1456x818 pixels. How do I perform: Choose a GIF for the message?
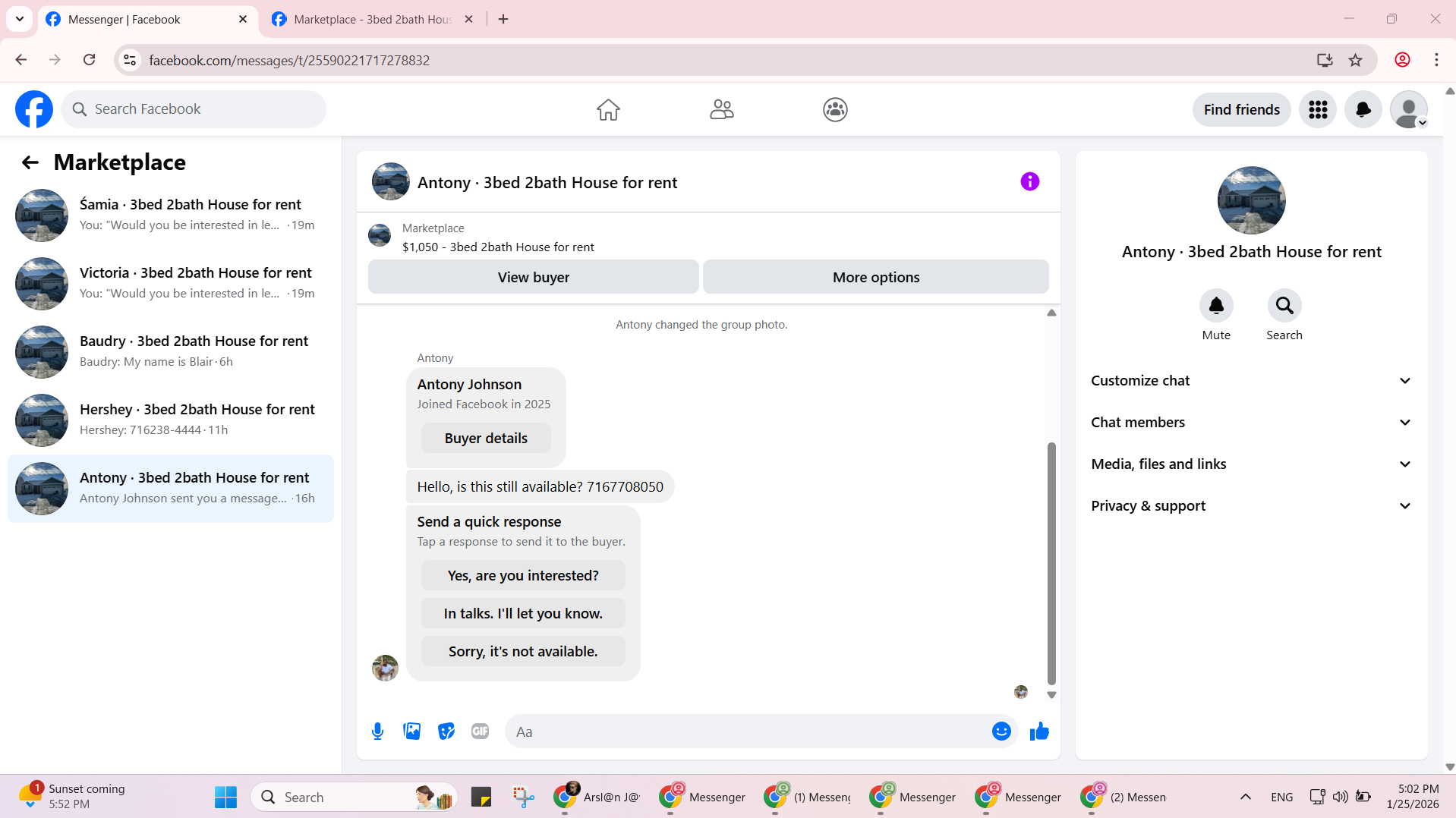pos(480,731)
